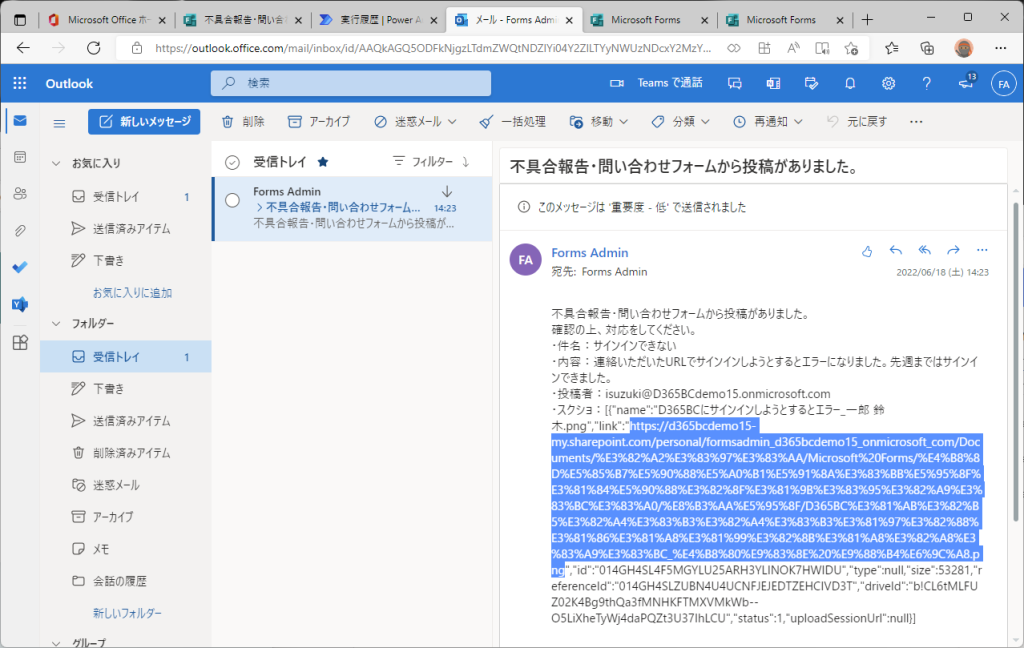Switch to the Microsoft Office tab

click(x=108, y=20)
